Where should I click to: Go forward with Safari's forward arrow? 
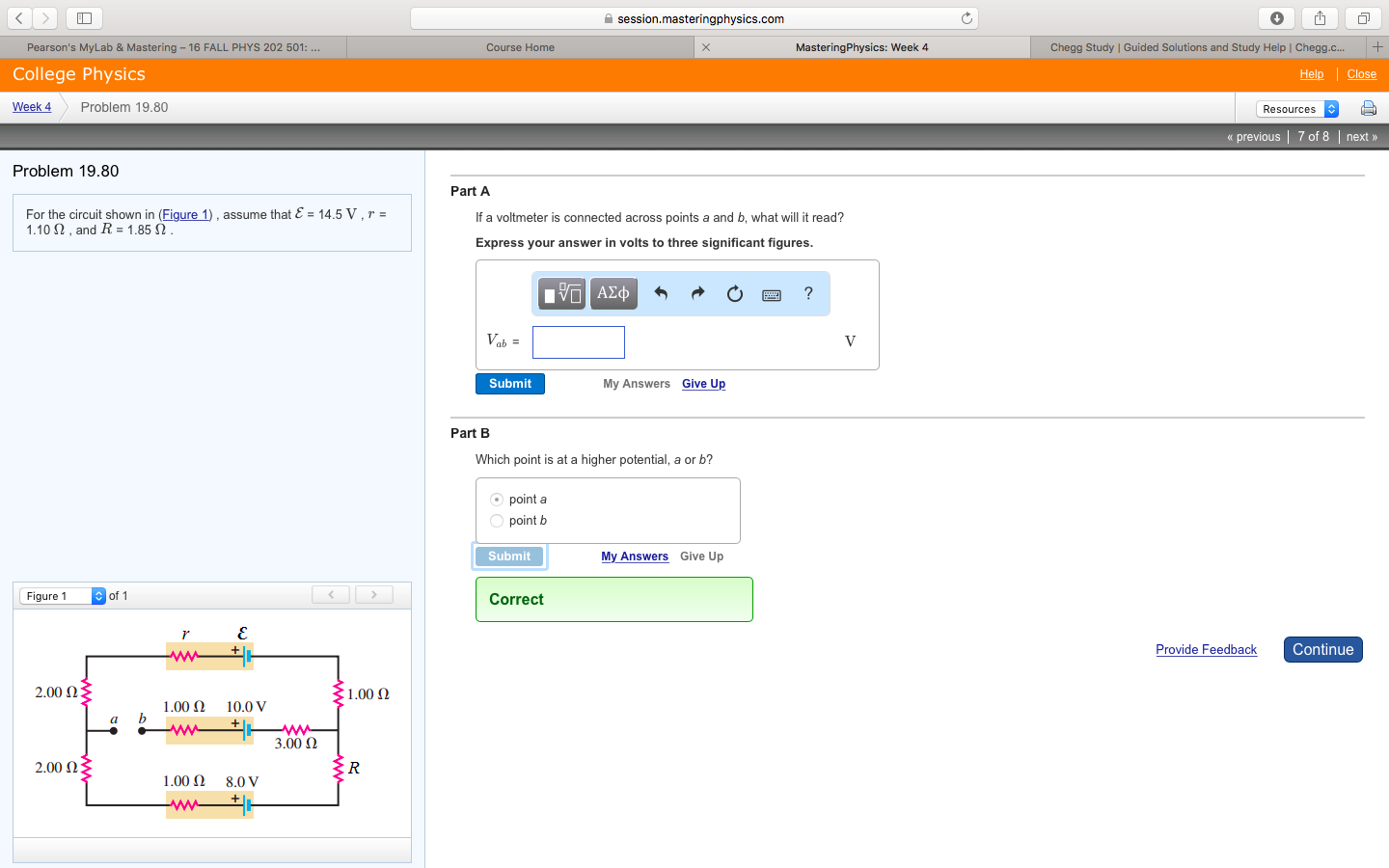pos(45,17)
